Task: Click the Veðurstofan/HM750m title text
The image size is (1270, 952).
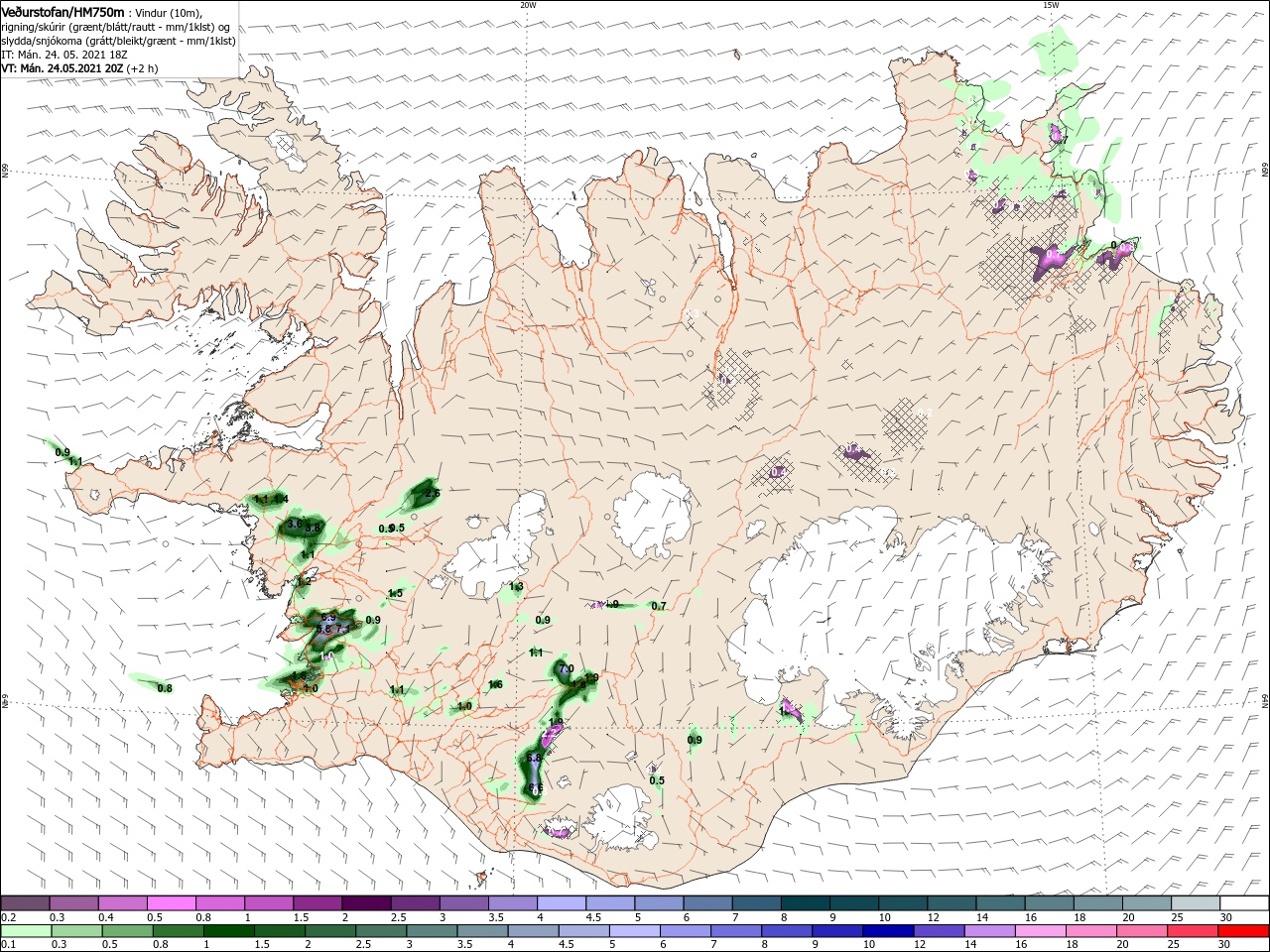Action: coord(63,12)
